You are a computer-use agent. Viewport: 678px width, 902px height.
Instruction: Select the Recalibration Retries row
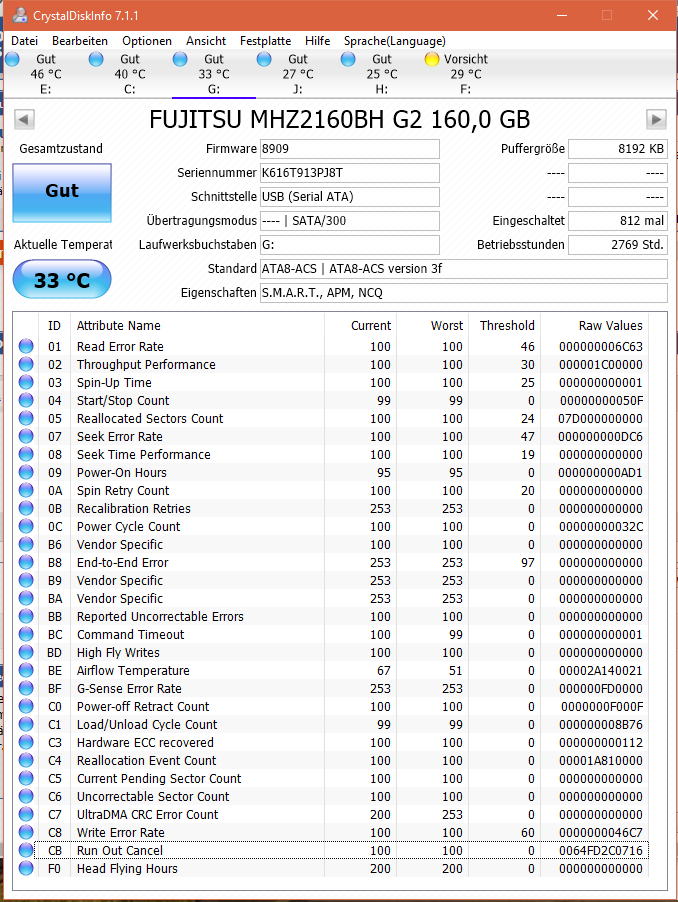pos(341,509)
